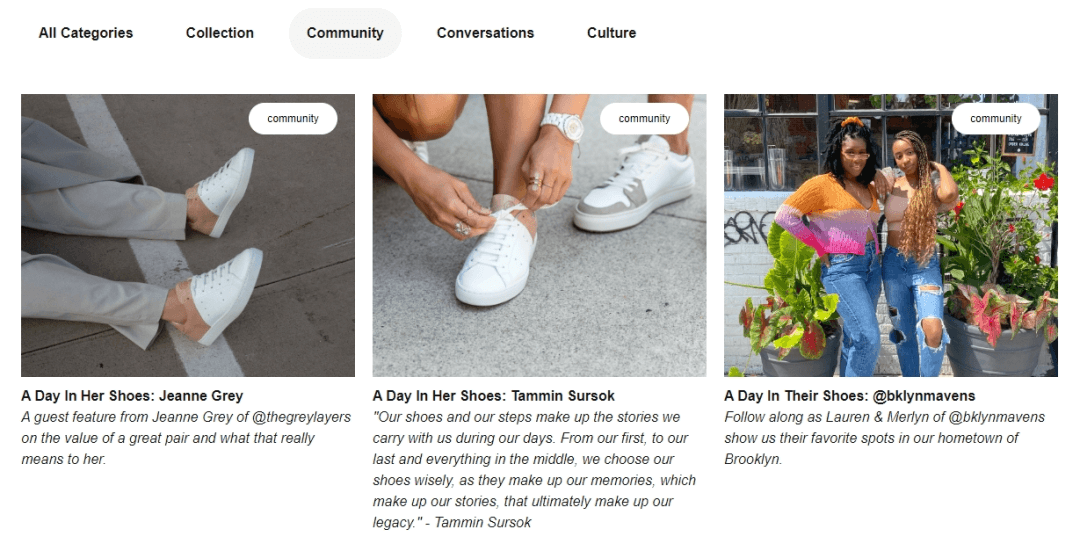Image resolution: width=1080 pixels, height=551 pixels.
Task: Click community tag on Jeanne Grey post
Action: [293, 118]
